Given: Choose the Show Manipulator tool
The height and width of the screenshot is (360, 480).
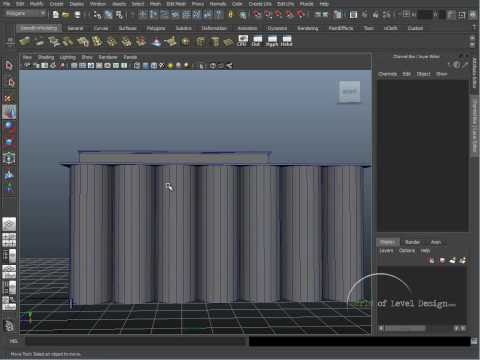Looking at the screenshot, I should click(9, 188).
